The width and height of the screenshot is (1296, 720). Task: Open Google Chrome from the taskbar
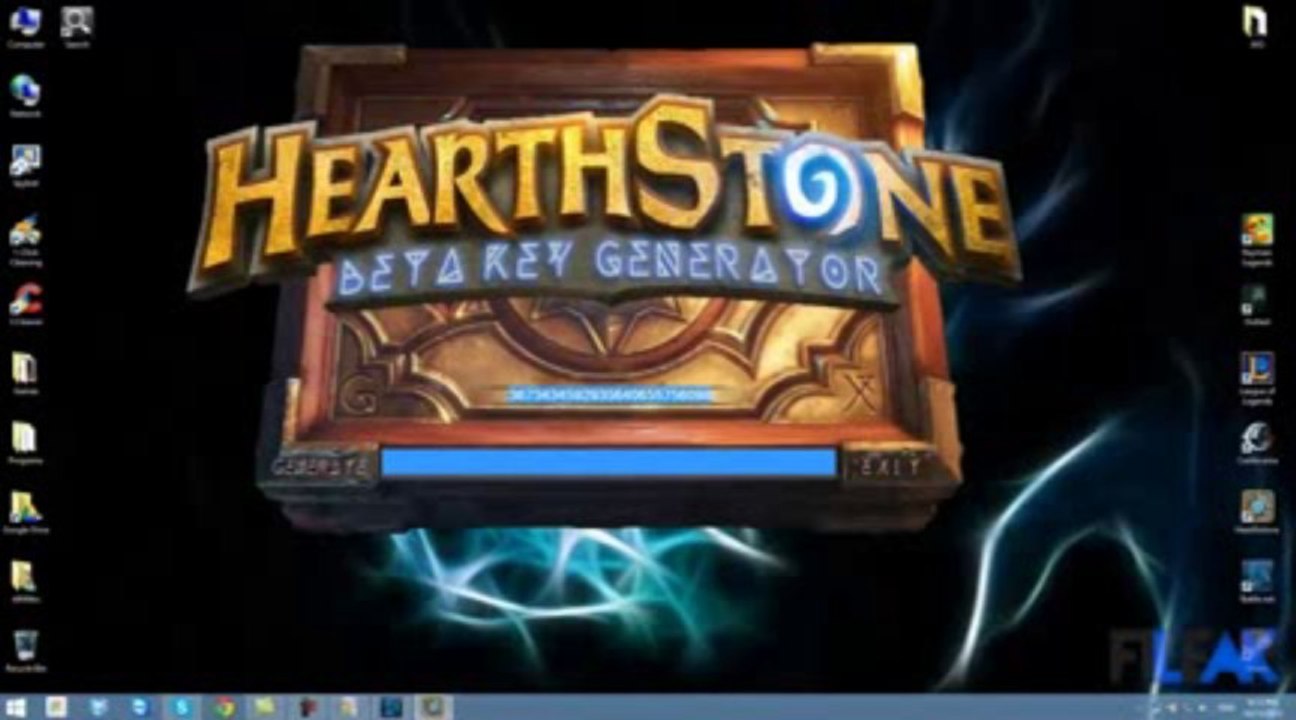click(x=224, y=708)
